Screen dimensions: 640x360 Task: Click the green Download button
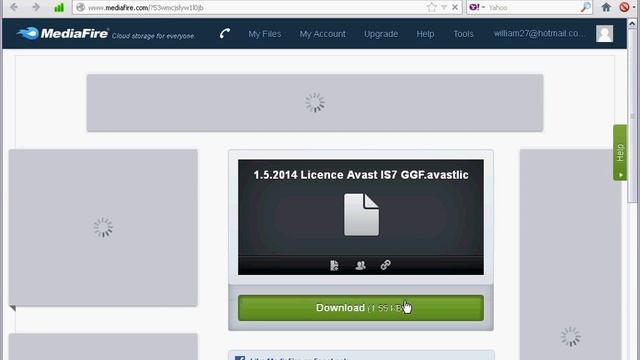(x=361, y=308)
